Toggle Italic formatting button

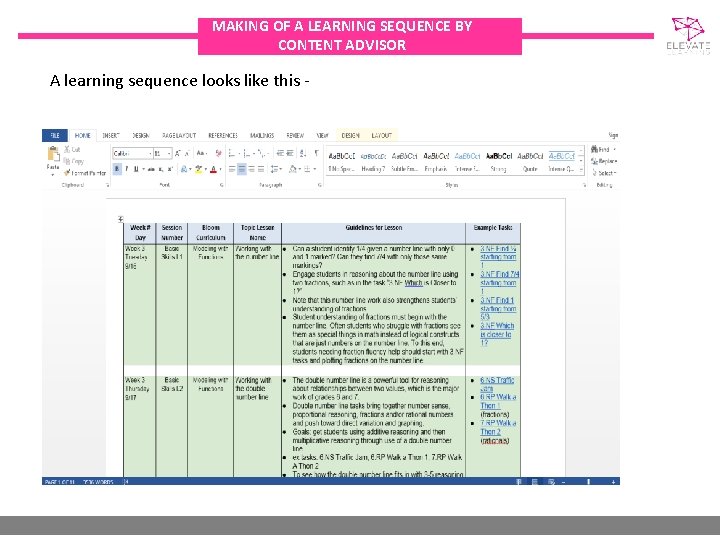127,169
